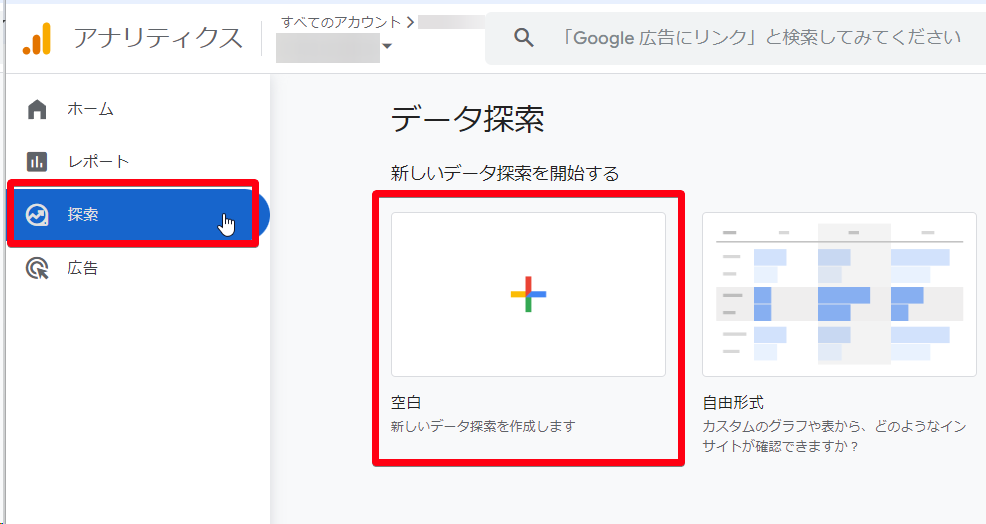Click the 空白 card title
Screen dimensions: 986x524
[406, 403]
